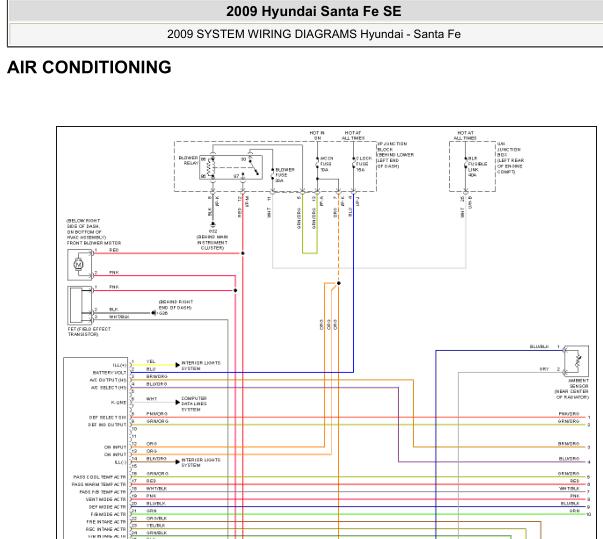603x539 pixels.
Task: Click the front blower motor symbol
Action: [80, 265]
